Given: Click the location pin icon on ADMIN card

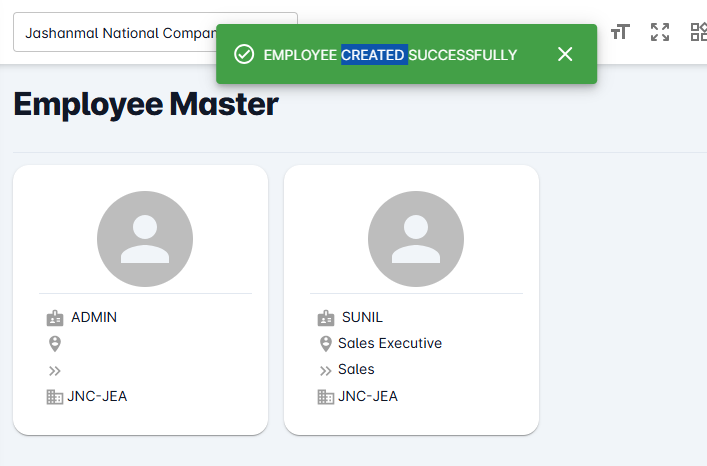Looking at the screenshot, I should coord(55,344).
